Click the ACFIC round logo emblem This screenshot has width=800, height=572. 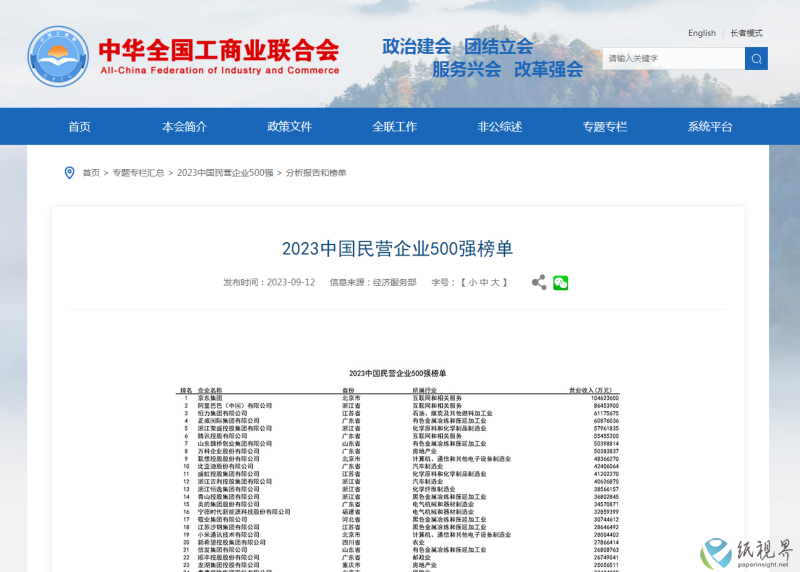[x=58, y=56]
